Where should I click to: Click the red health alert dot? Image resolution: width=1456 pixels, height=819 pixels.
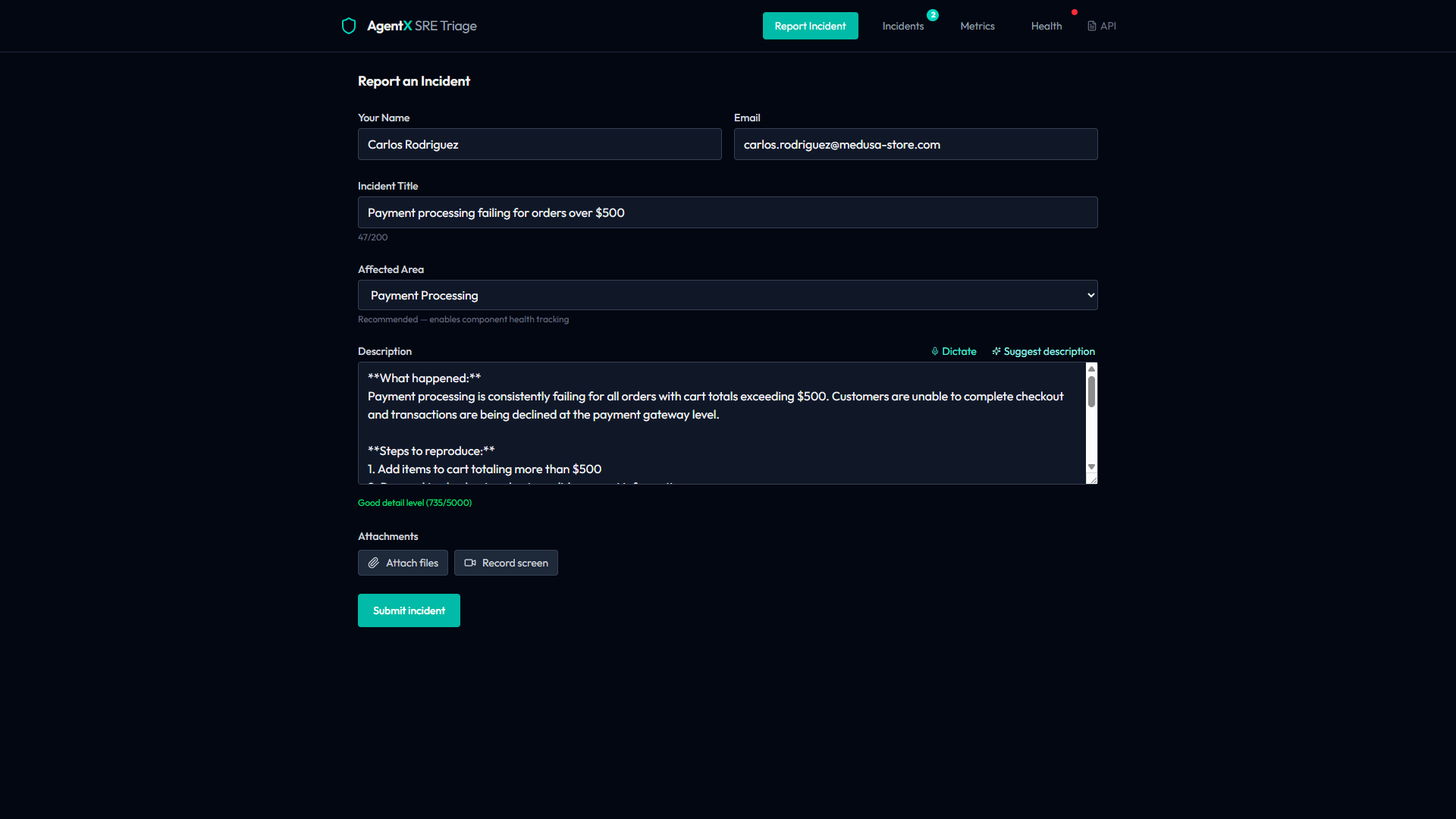tap(1076, 11)
